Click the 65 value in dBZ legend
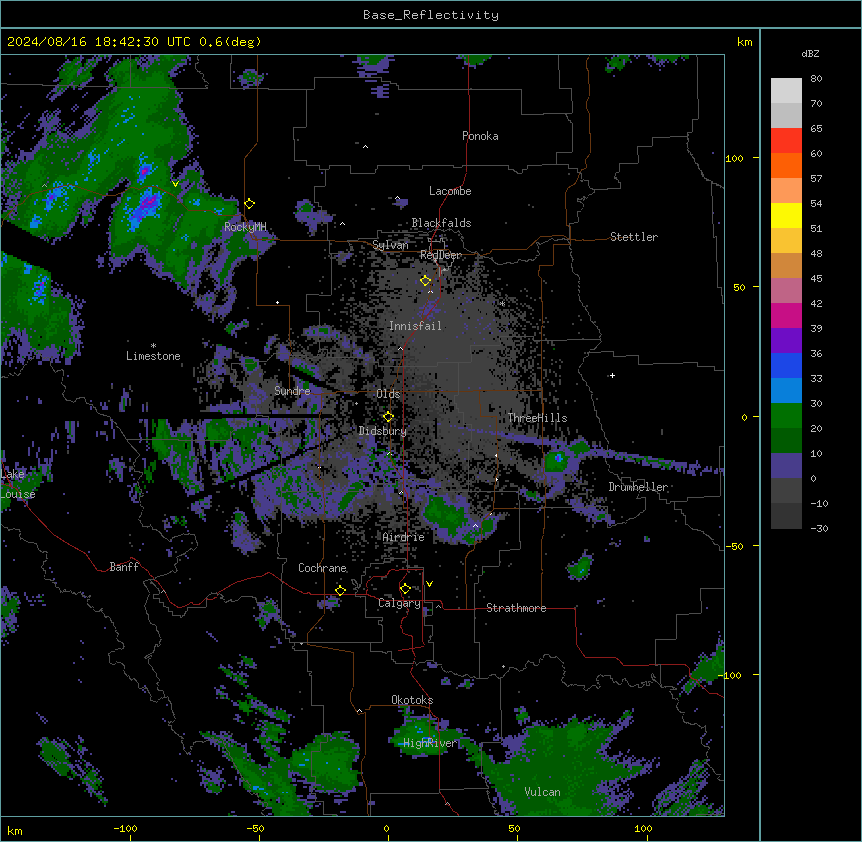Screen dimensions: 862x842 816,129
